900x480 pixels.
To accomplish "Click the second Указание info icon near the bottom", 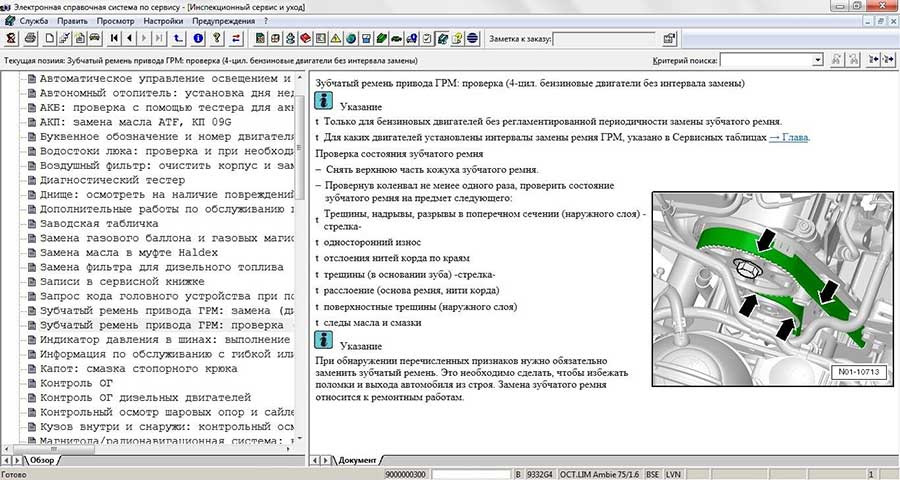I will 324,340.
